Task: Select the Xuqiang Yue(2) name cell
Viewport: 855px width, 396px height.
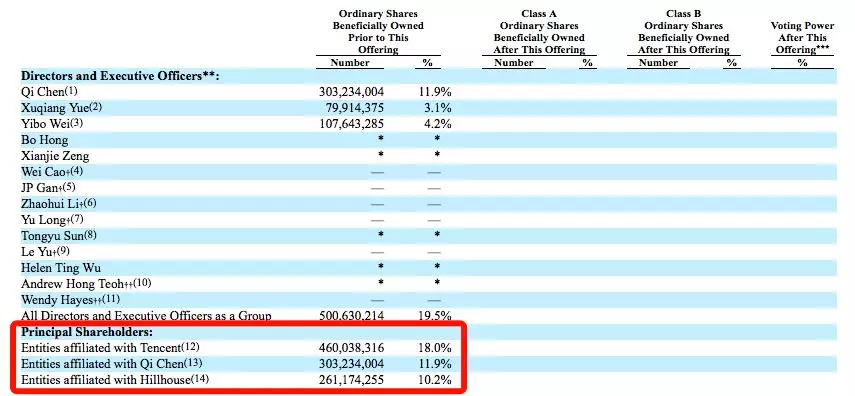Action: coord(62,107)
